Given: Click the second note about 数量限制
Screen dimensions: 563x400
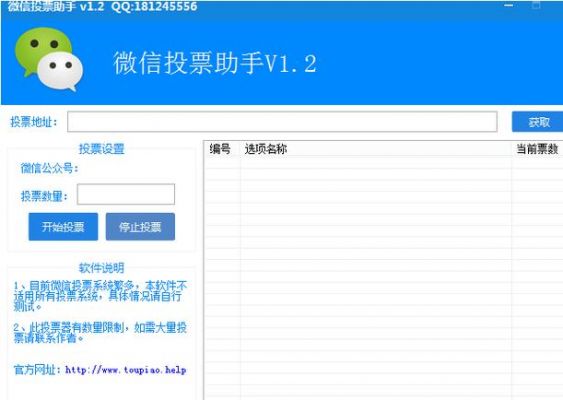Looking at the screenshot, I should [x=100, y=333].
